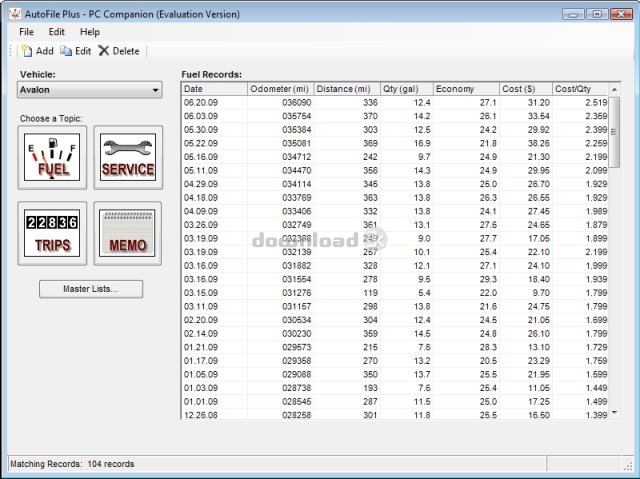640x479 pixels.
Task: Select the 12.26.08 fuel record
Action: click(x=395, y=415)
